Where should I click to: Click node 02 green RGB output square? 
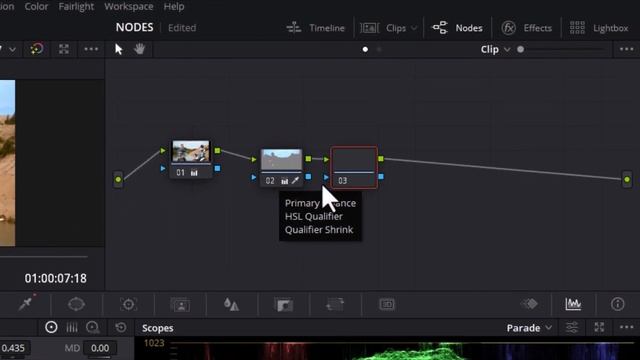click(308, 159)
